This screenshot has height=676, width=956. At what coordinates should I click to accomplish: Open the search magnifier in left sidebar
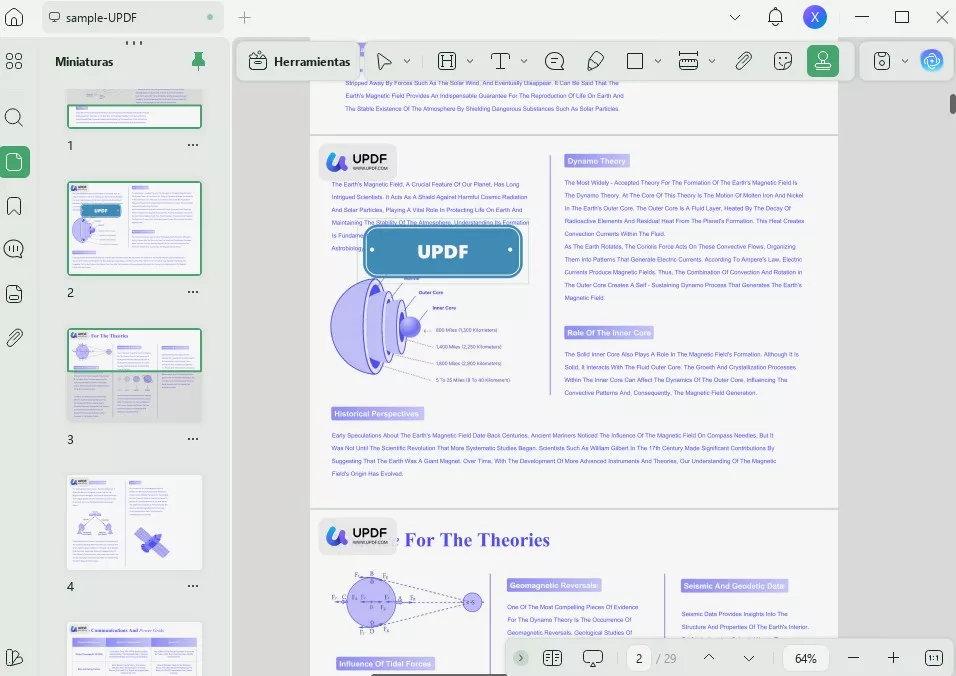click(14, 117)
